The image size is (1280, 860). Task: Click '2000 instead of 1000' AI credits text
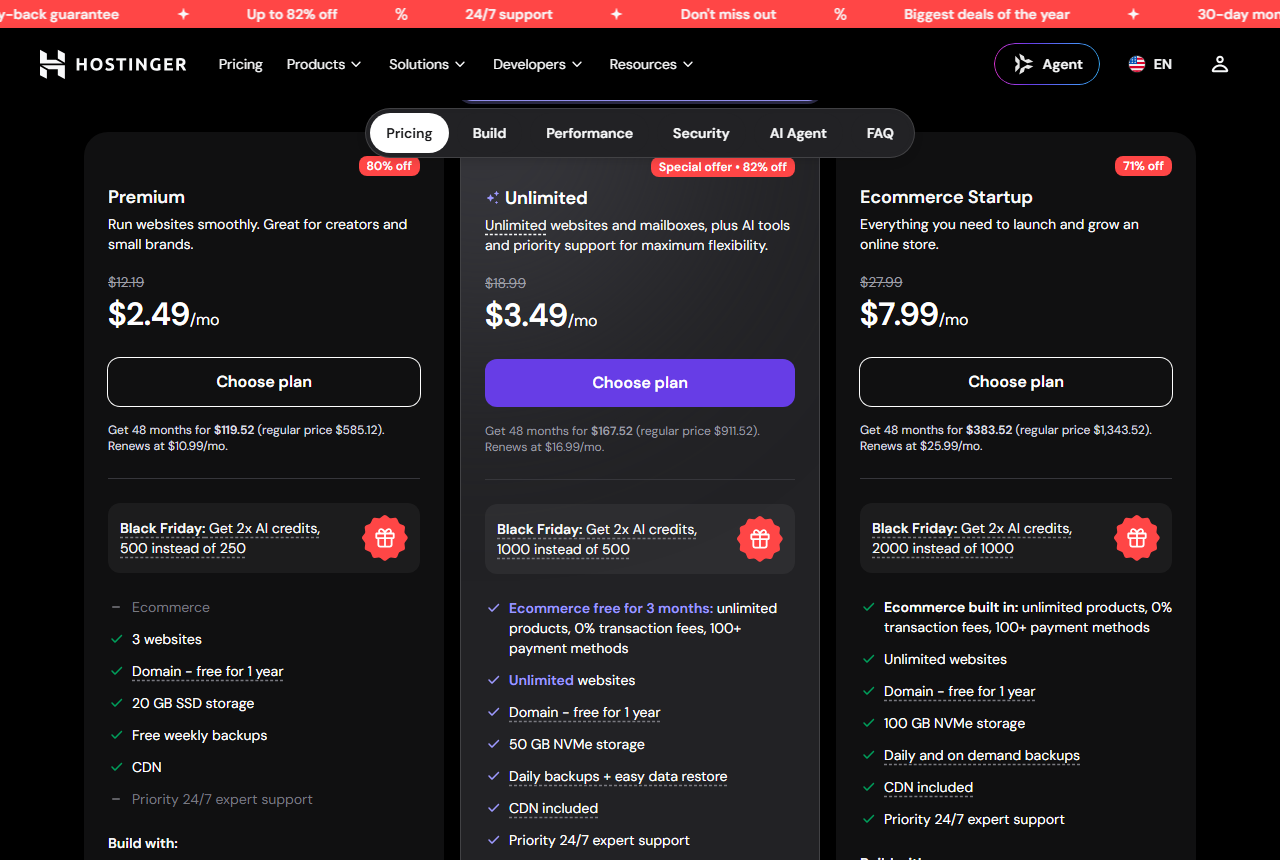click(x=943, y=548)
